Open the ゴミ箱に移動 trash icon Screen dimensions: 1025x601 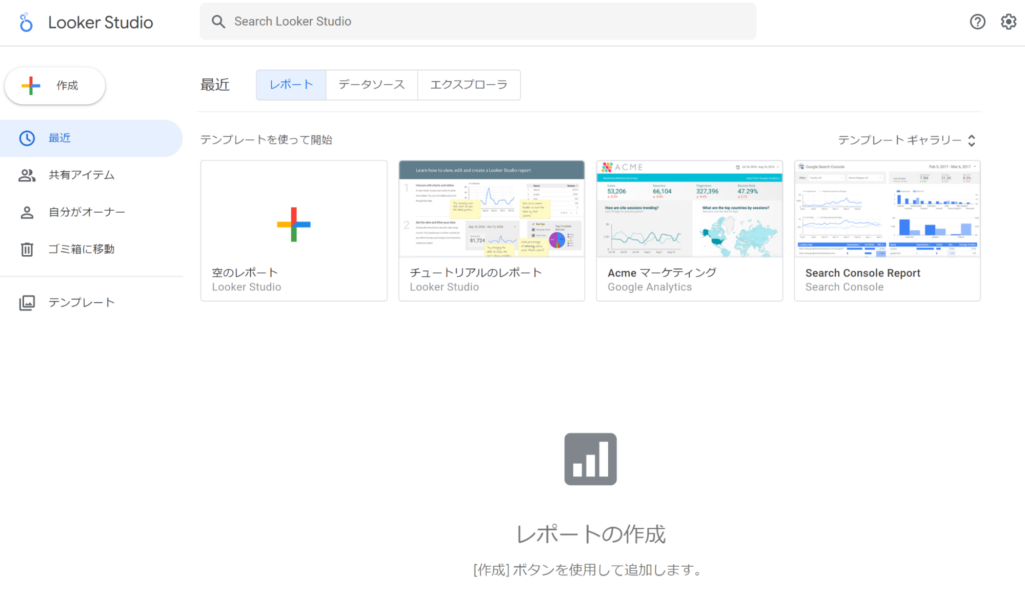click(x=28, y=249)
